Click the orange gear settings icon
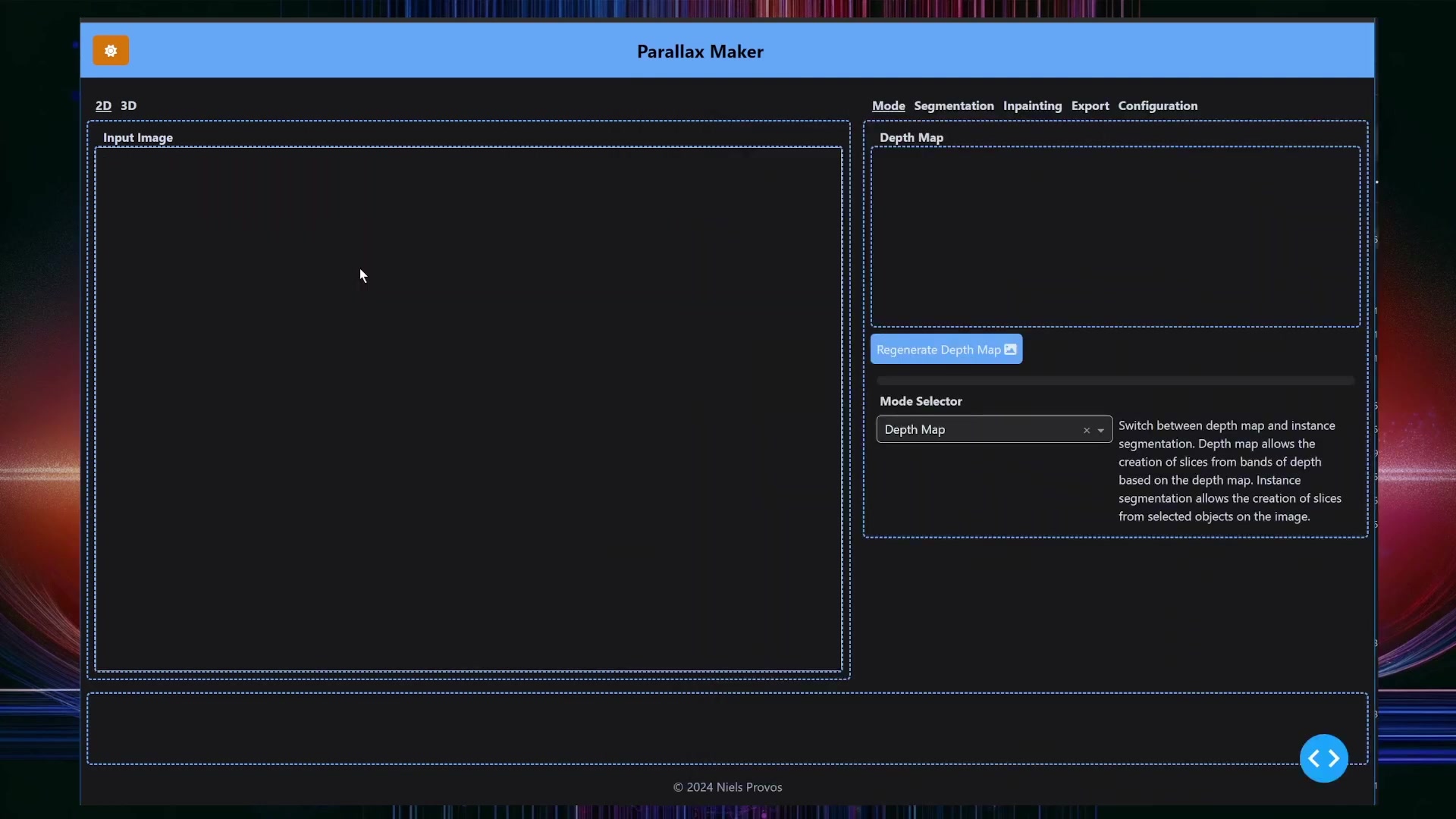The width and height of the screenshot is (1456, 819). (x=111, y=51)
